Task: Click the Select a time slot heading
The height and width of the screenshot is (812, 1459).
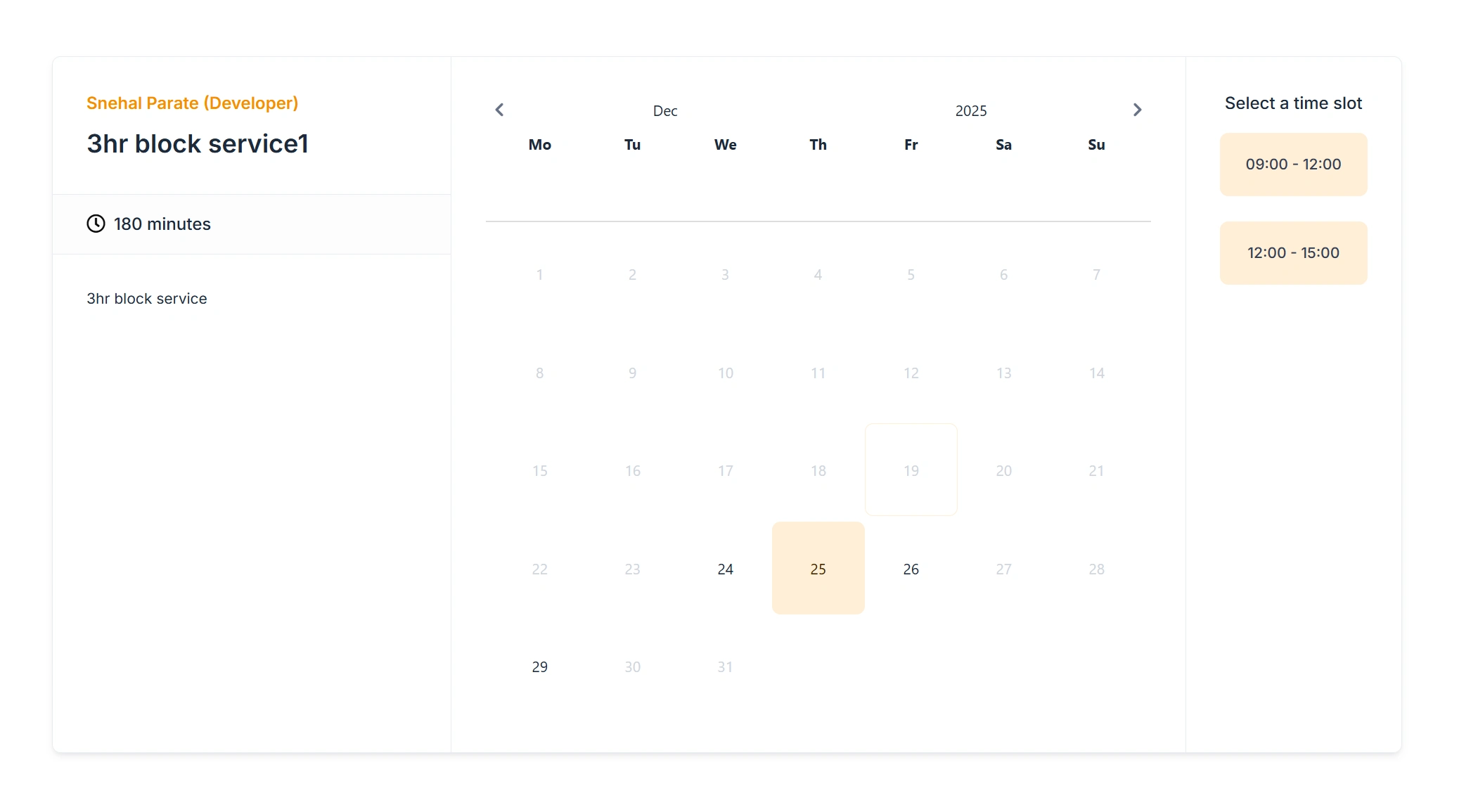Action: pos(1293,103)
